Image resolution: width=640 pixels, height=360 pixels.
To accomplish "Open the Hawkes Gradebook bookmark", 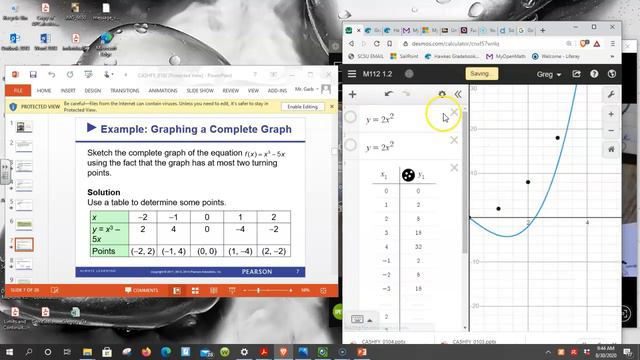I will (x=452, y=56).
